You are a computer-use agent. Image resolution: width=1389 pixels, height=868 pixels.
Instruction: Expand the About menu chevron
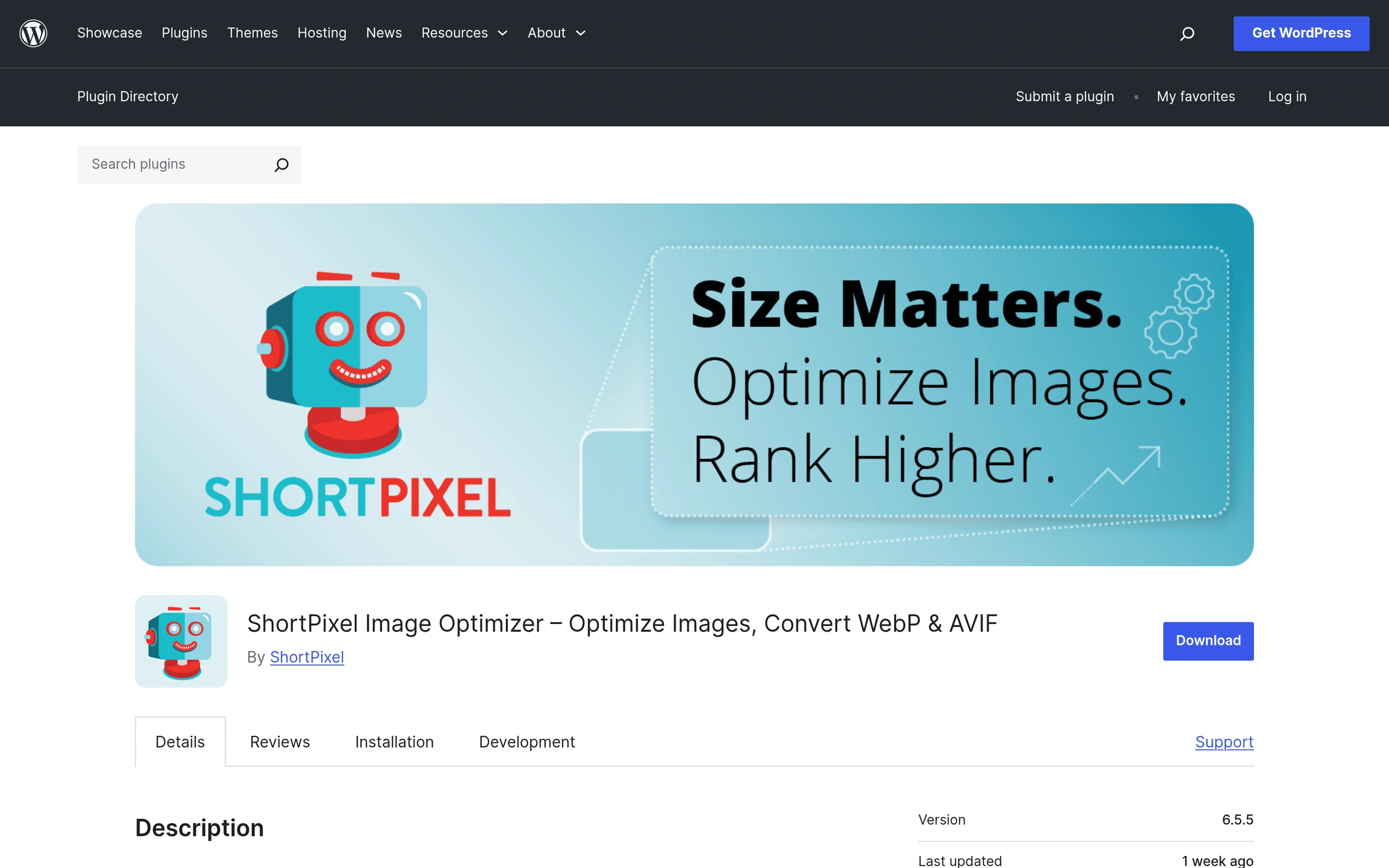coord(581,33)
